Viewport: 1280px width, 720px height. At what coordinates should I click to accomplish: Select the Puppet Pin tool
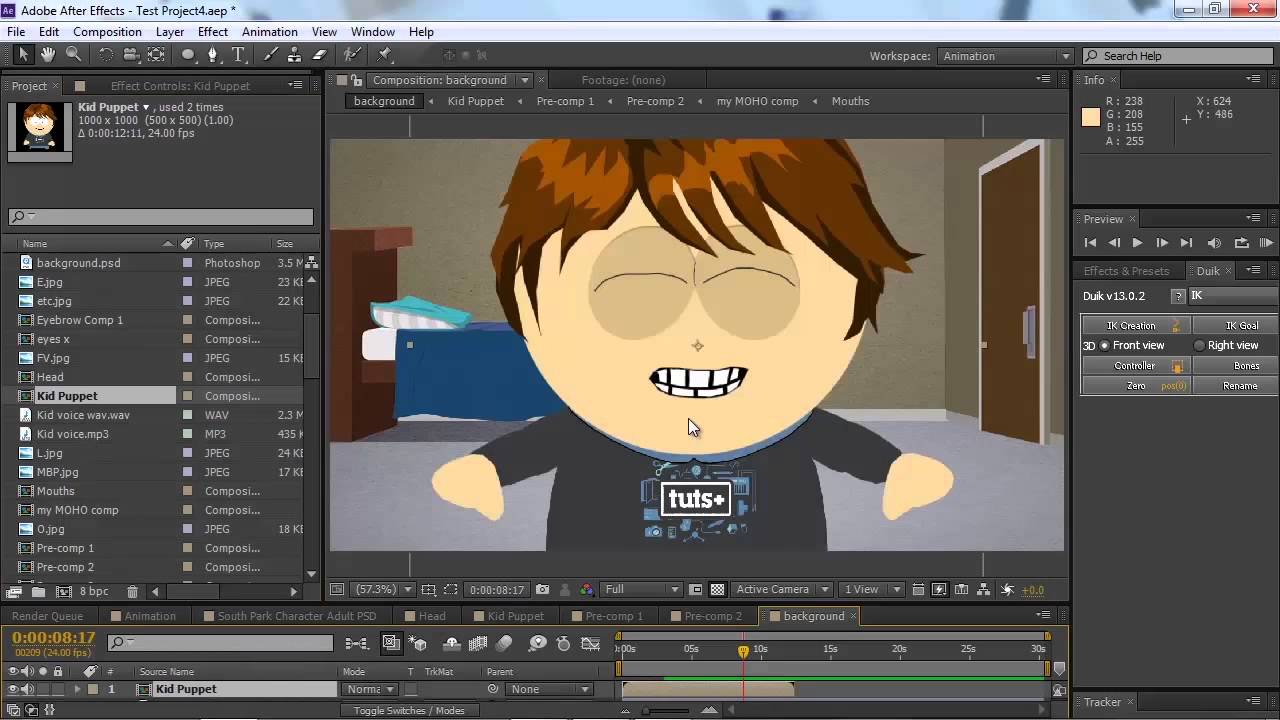pyautogui.click(x=385, y=55)
